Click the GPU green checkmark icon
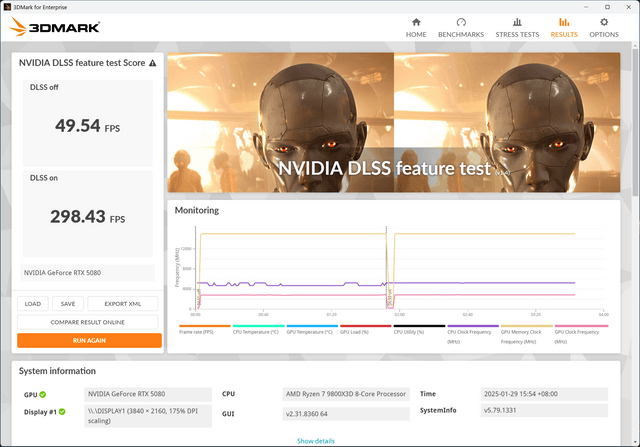This screenshot has width=640, height=447. (43, 394)
